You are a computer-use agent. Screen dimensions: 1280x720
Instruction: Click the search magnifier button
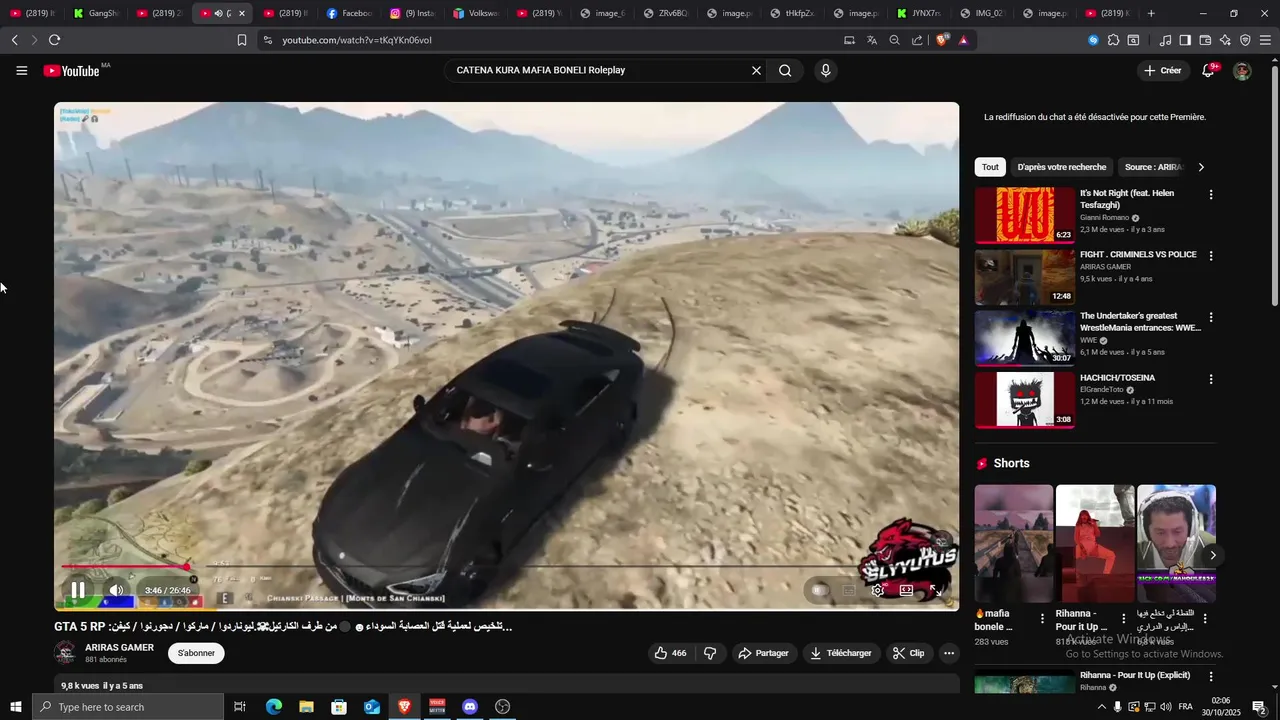785,71
